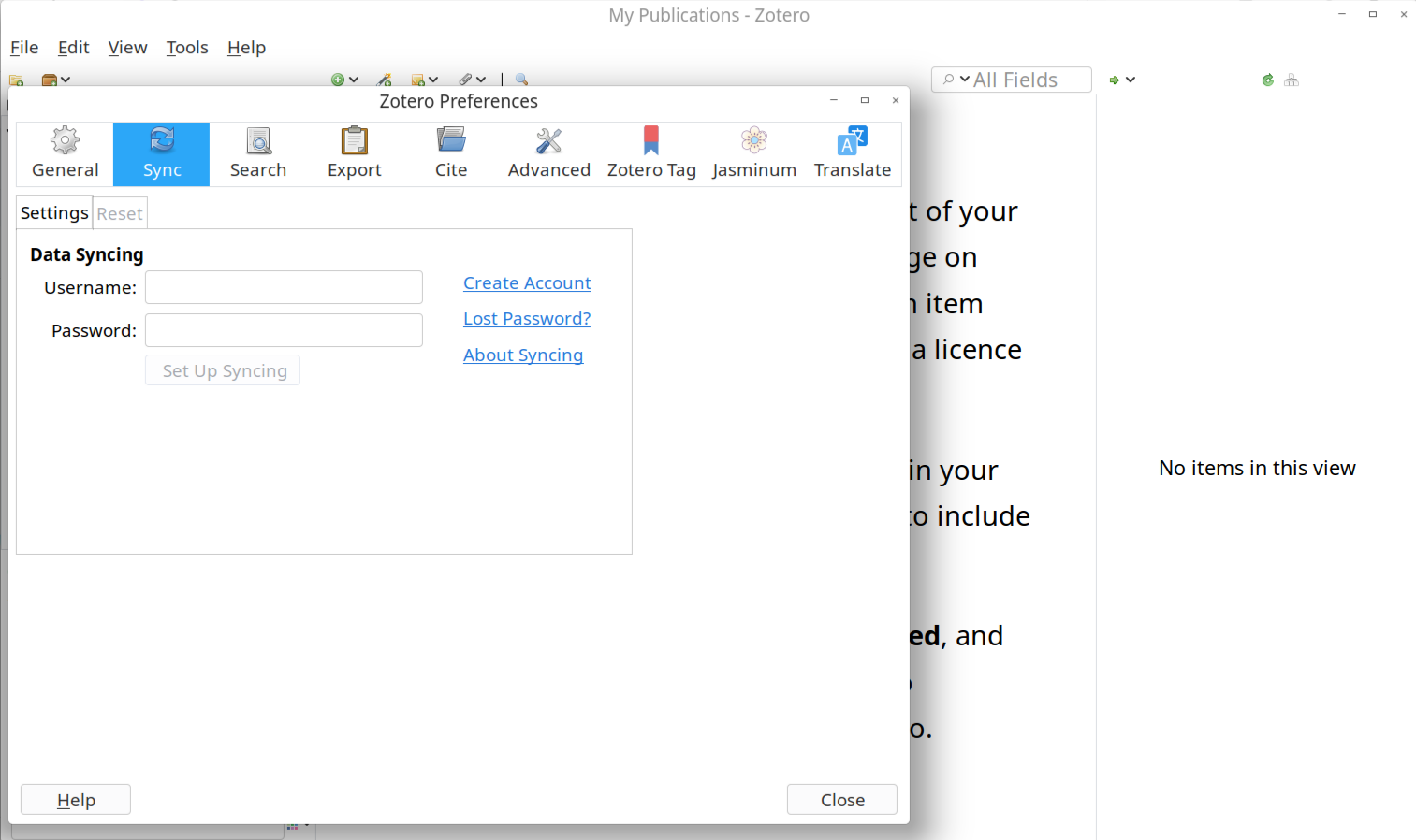The image size is (1416, 840).
Task: Switch to the Cite preferences pane
Action: pyautogui.click(x=451, y=154)
